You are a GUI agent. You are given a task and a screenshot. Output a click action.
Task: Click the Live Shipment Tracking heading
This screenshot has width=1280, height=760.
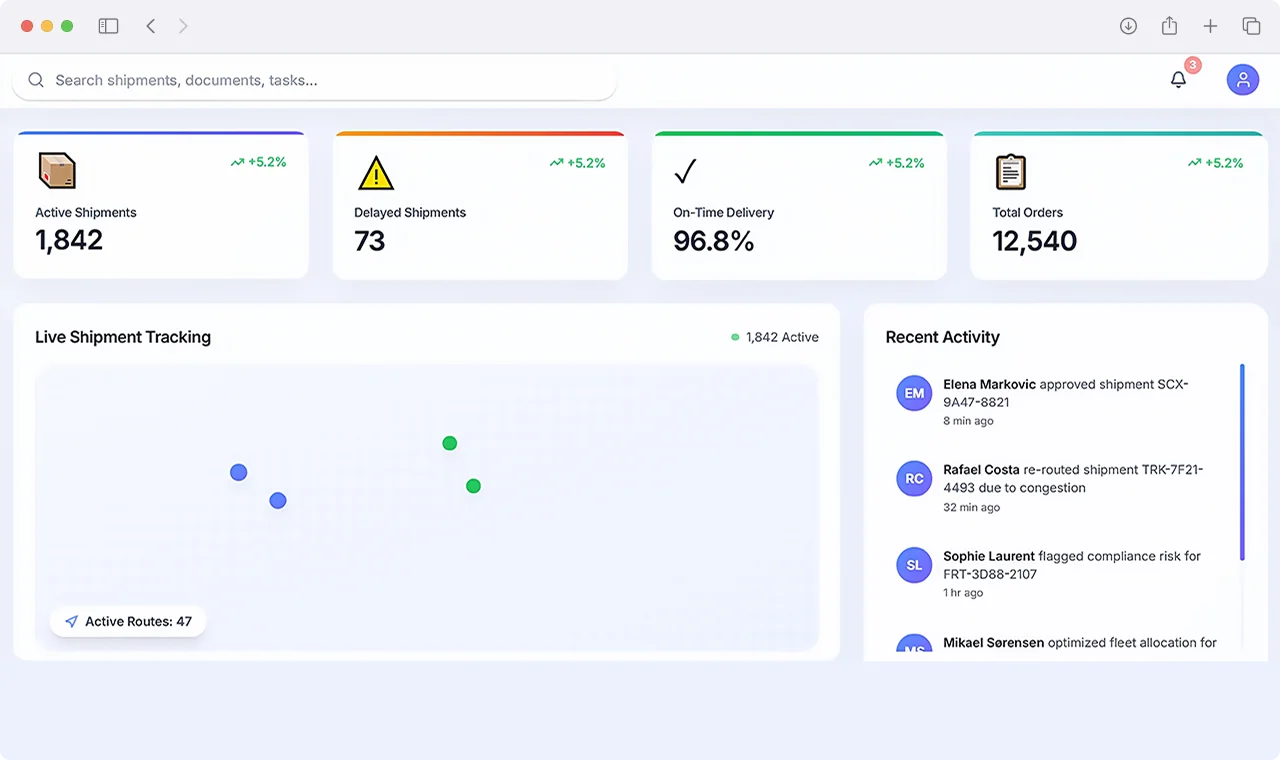click(x=123, y=337)
